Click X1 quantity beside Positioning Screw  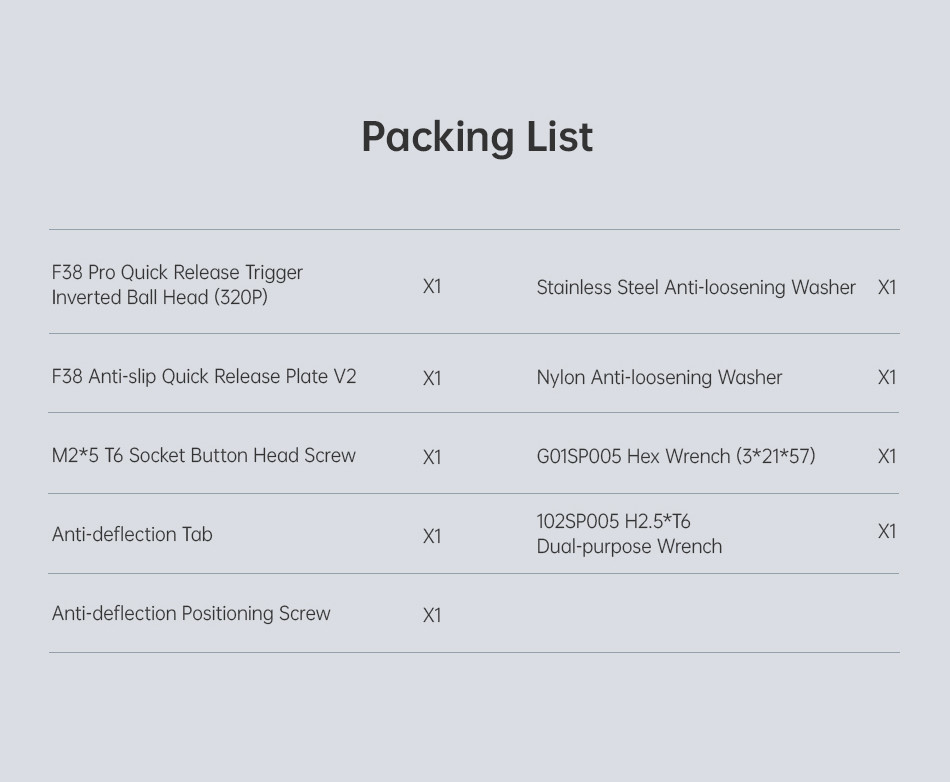[x=432, y=615]
